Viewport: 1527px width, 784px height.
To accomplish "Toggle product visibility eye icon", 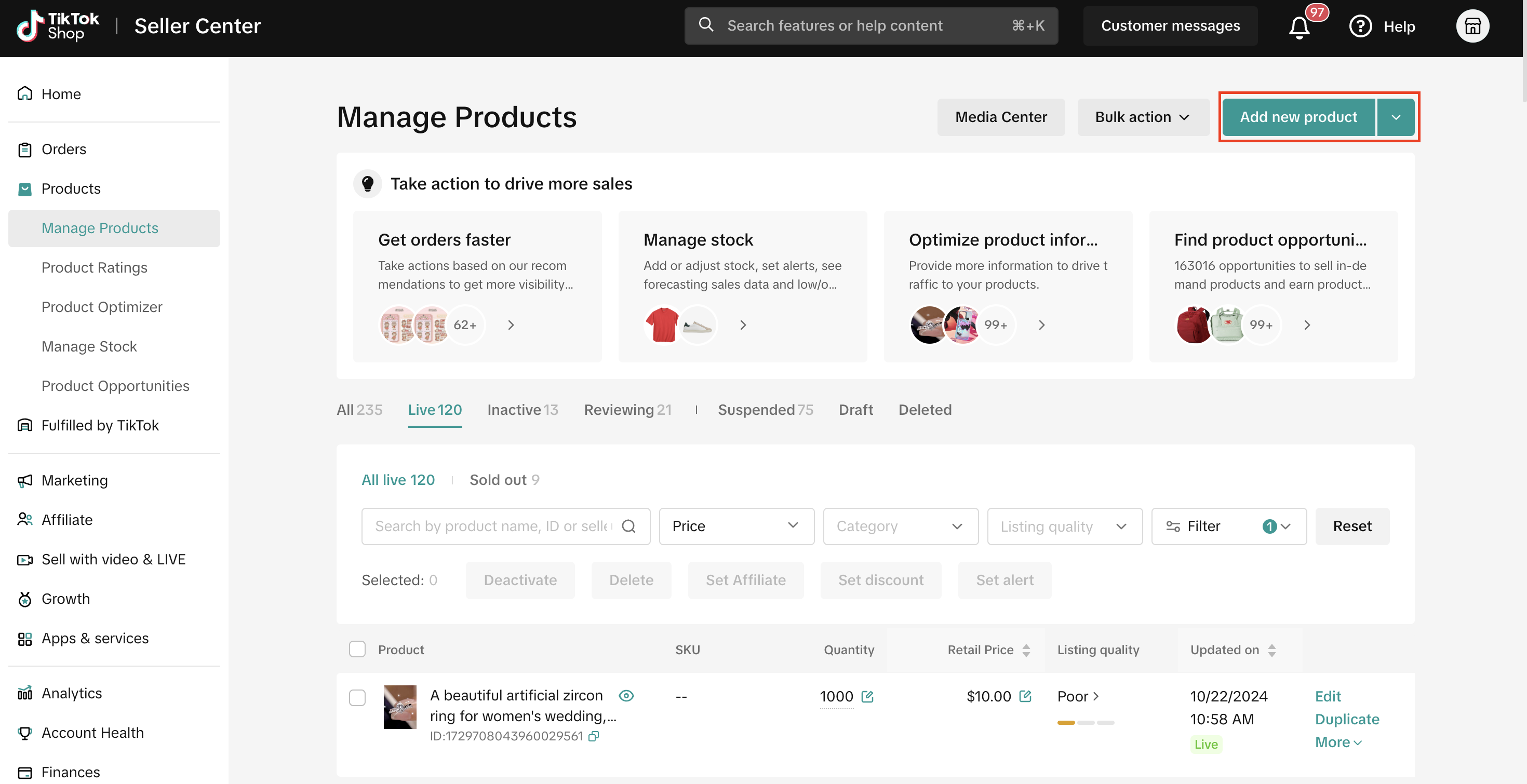I will tap(626, 696).
